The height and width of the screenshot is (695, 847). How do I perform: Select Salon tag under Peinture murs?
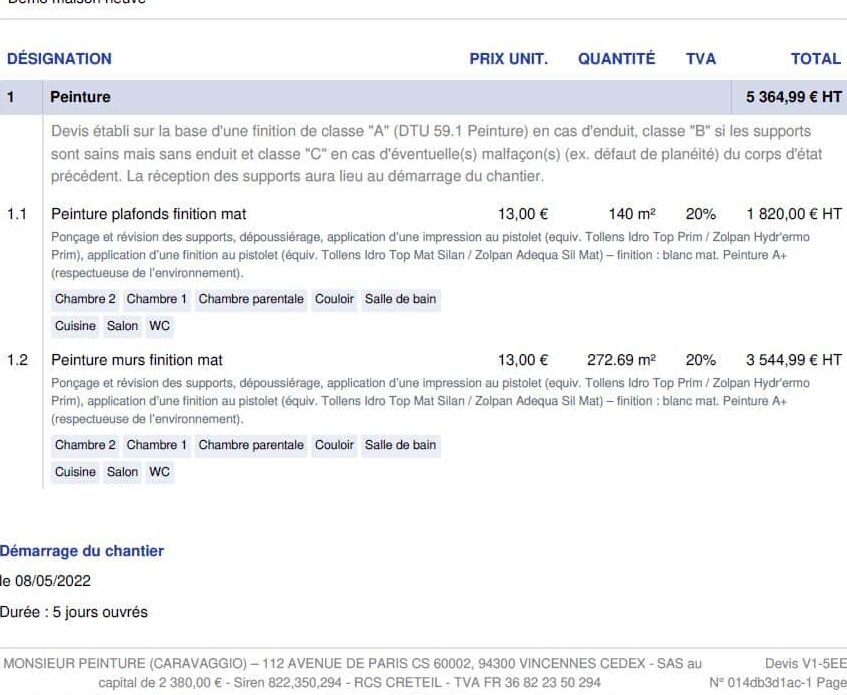122,472
